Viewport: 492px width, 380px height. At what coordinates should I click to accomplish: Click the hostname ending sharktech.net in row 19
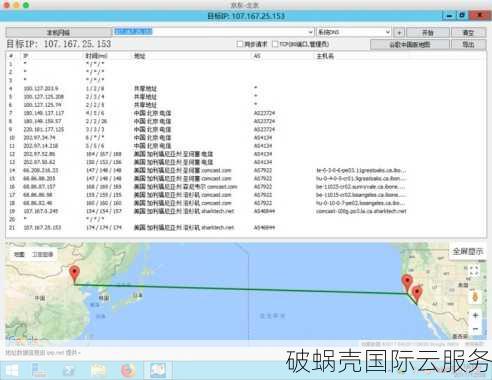pyautogui.click(x=361, y=211)
